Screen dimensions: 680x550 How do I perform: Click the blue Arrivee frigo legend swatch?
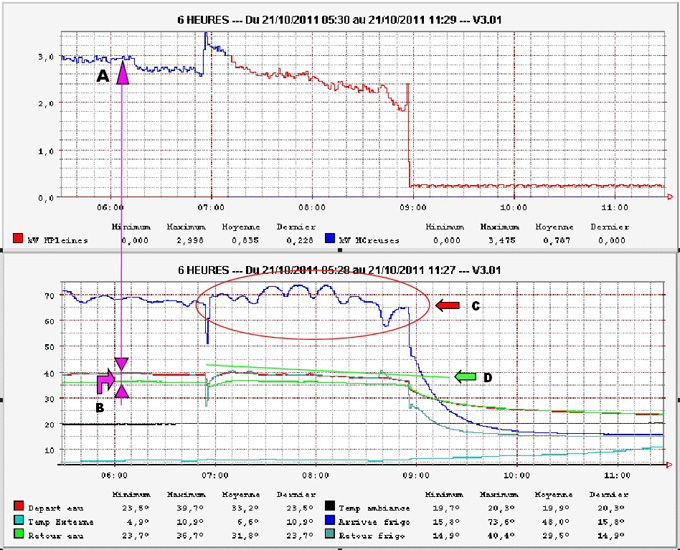329,521
